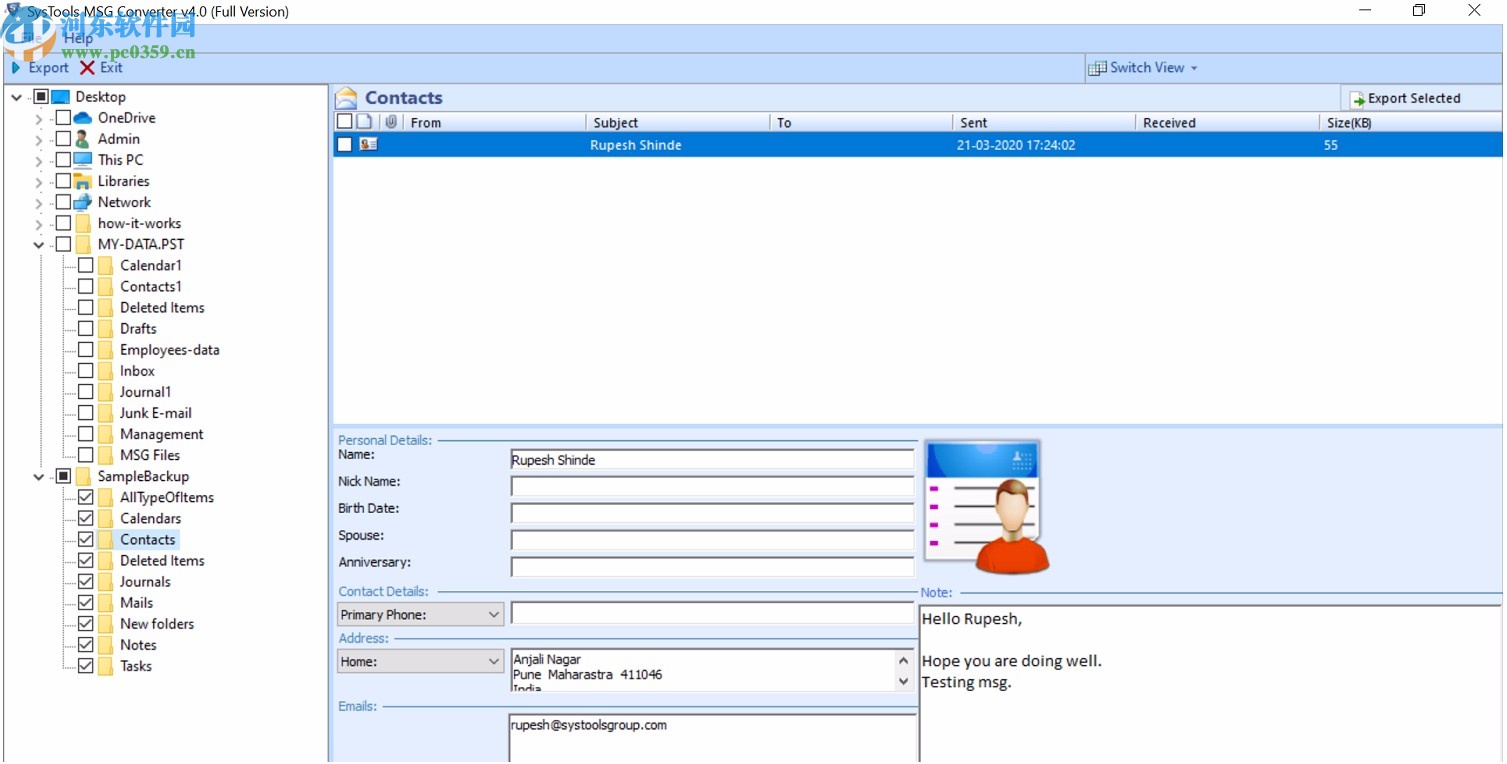The width and height of the screenshot is (1507, 764).
Task: Click the Switch View grid icon
Action: pyautogui.click(x=1100, y=67)
